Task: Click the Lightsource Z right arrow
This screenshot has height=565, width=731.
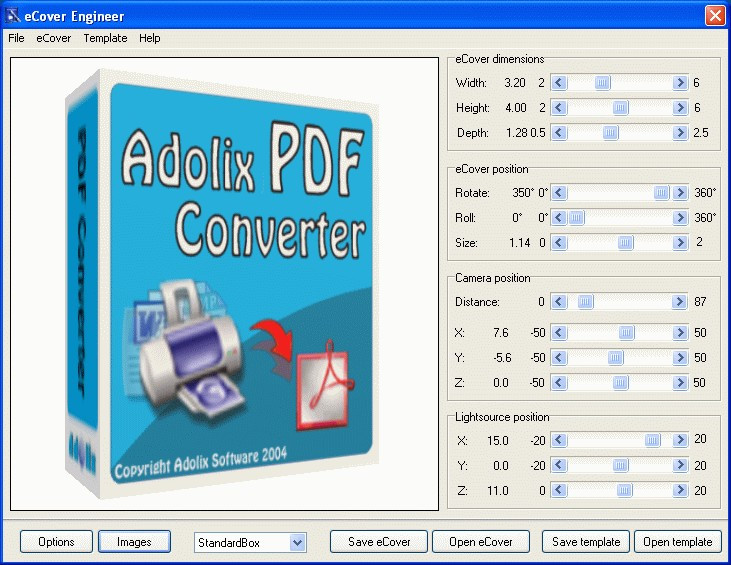Action: (x=680, y=490)
